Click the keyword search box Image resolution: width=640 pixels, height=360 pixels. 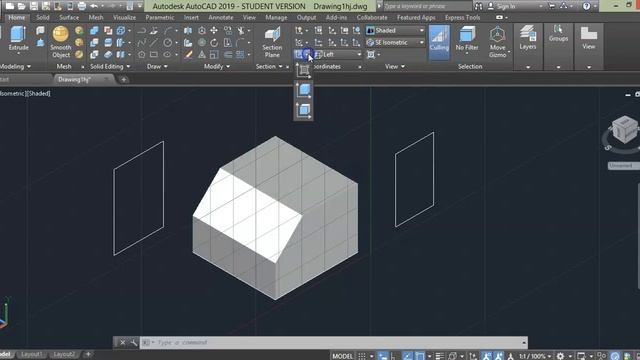coord(427,6)
